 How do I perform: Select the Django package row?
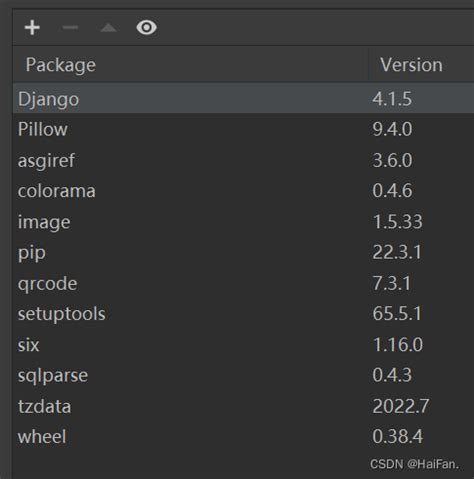tap(243, 99)
